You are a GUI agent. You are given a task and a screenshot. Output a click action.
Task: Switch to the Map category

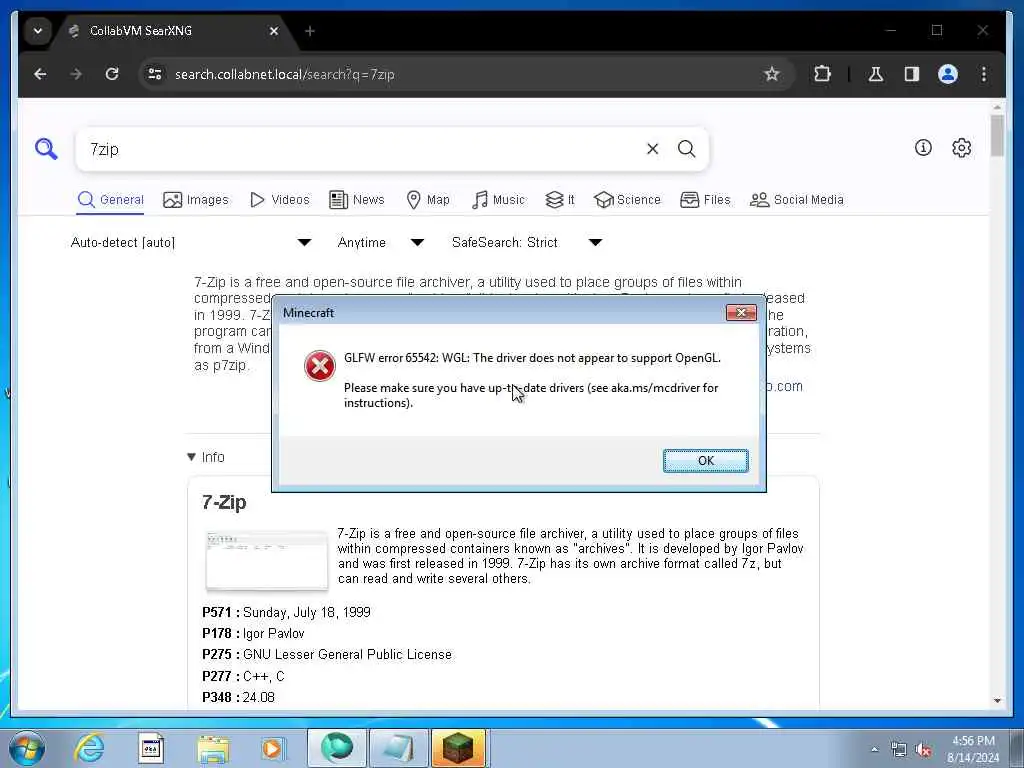tap(428, 200)
